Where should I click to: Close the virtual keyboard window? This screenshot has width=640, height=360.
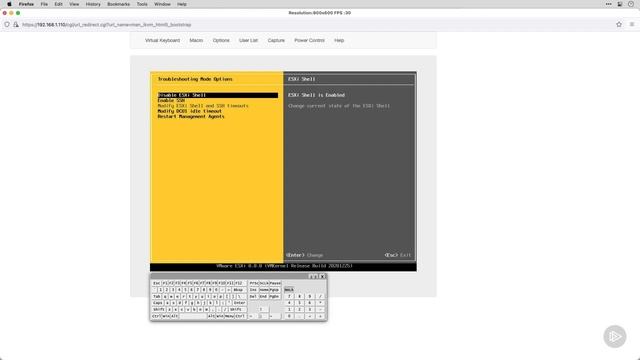pyautogui.click(x=322, y=277)
